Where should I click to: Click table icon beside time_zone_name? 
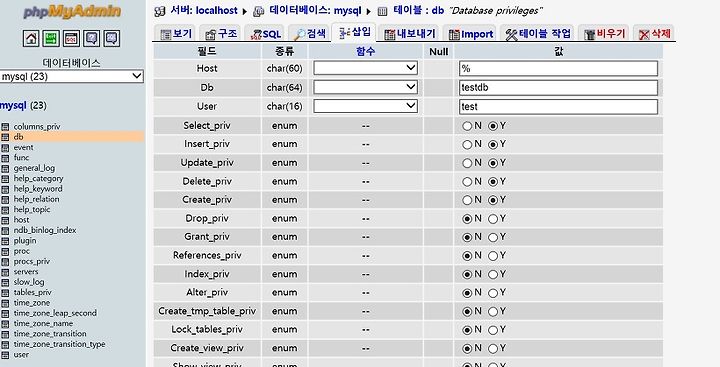click(x=5, y=324)
